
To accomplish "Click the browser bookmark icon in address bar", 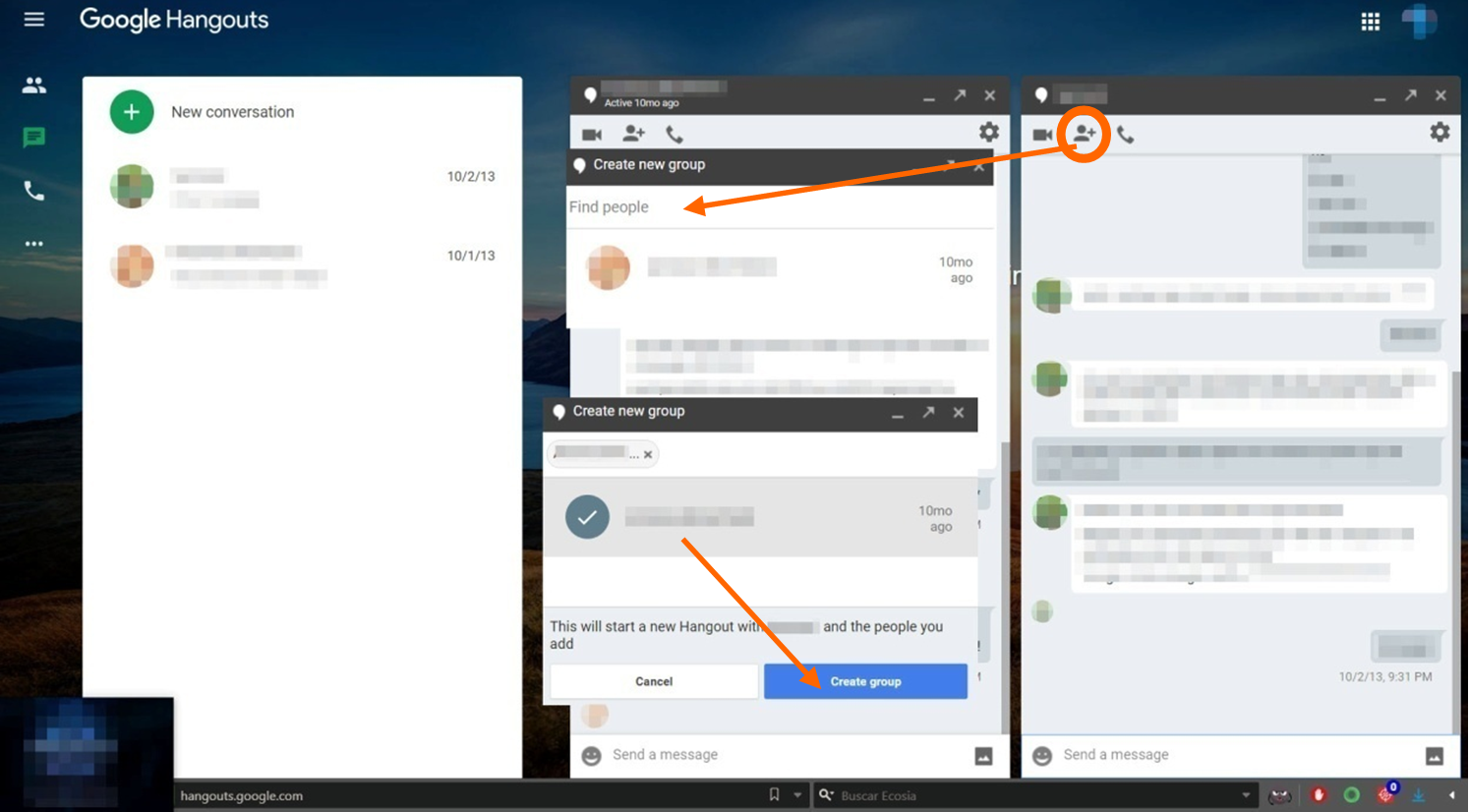I will (x=774, y=795).
